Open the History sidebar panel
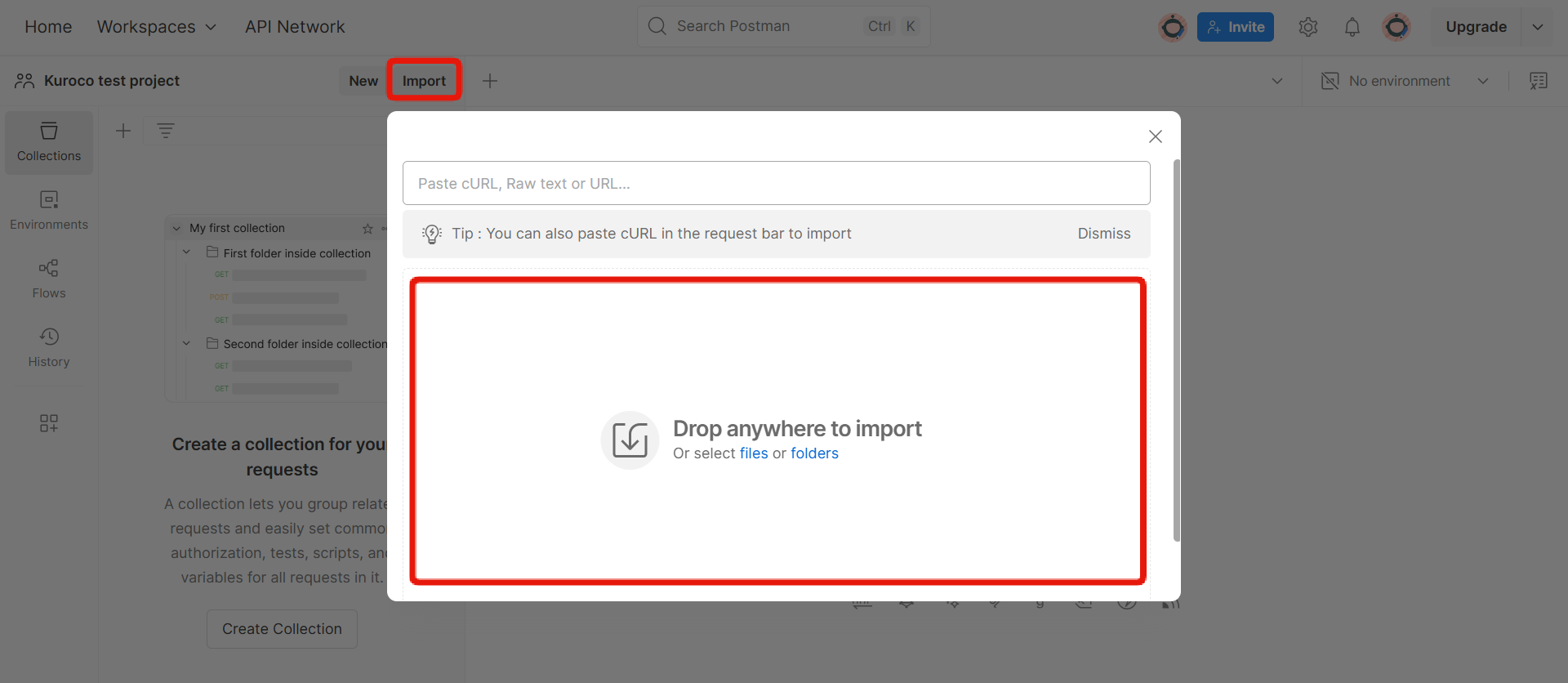Image resolution: width=1568 pixels, height=683 pixels. tap(49, 348)
